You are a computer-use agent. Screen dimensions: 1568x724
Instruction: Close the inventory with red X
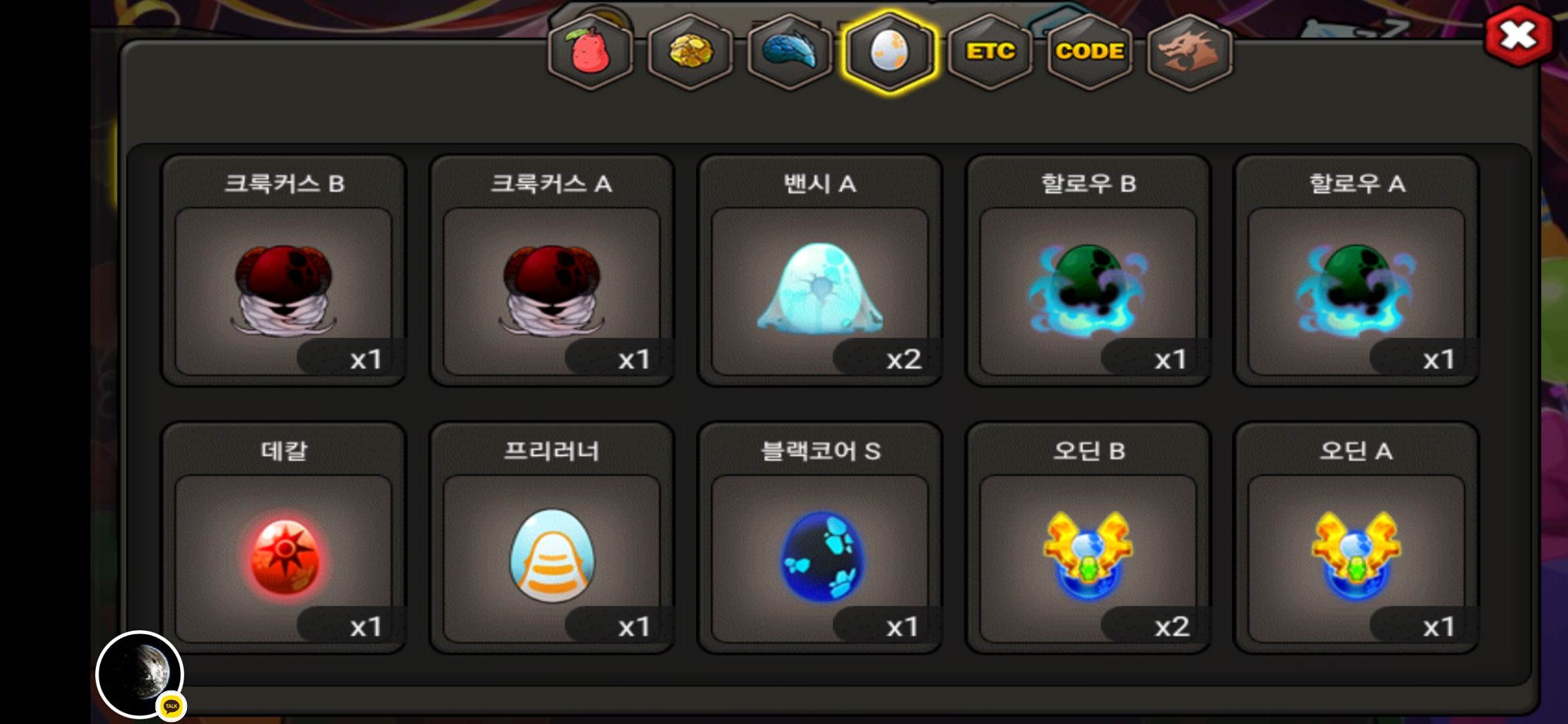point(1518,35)
